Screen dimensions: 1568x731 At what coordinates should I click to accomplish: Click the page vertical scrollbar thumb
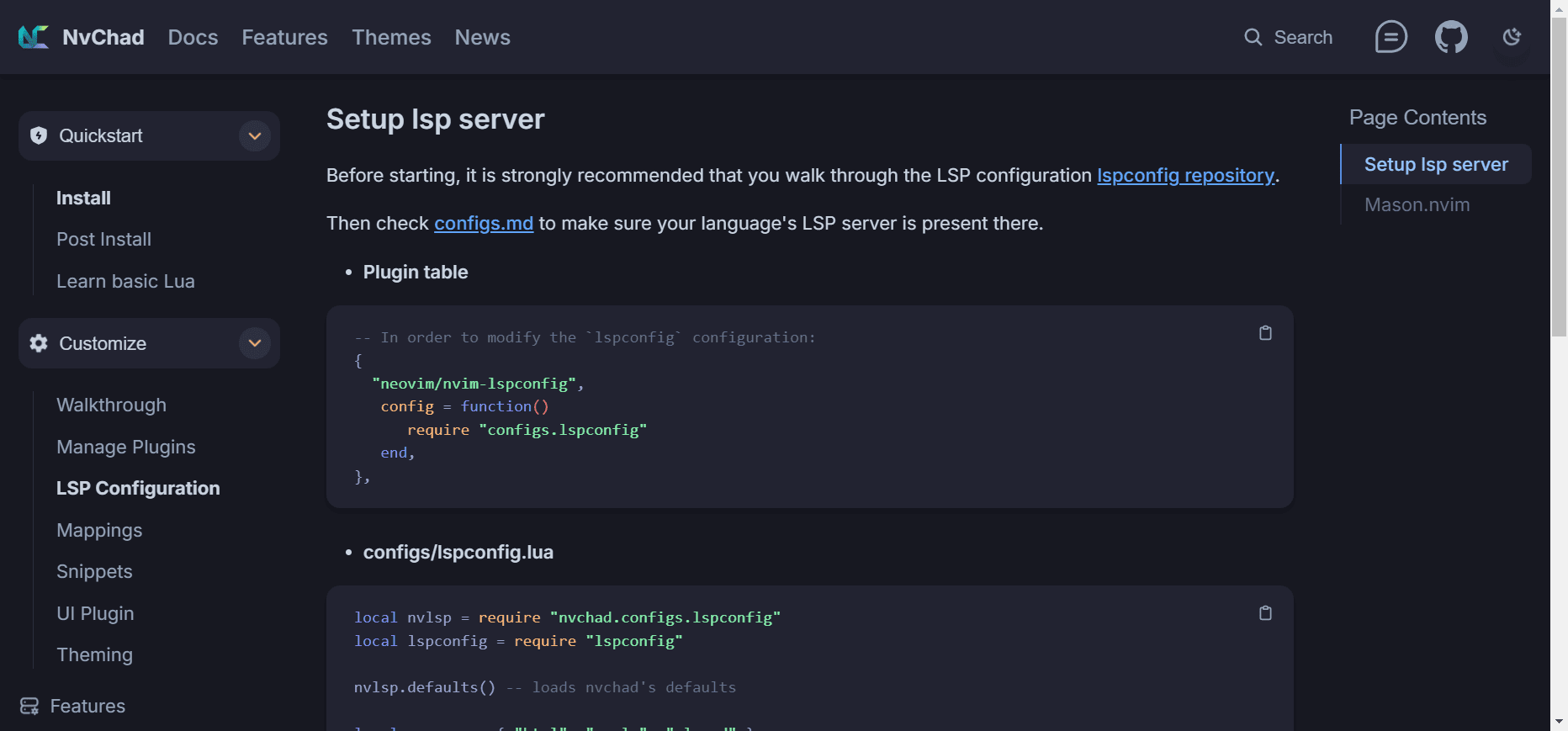[1560, 175]
